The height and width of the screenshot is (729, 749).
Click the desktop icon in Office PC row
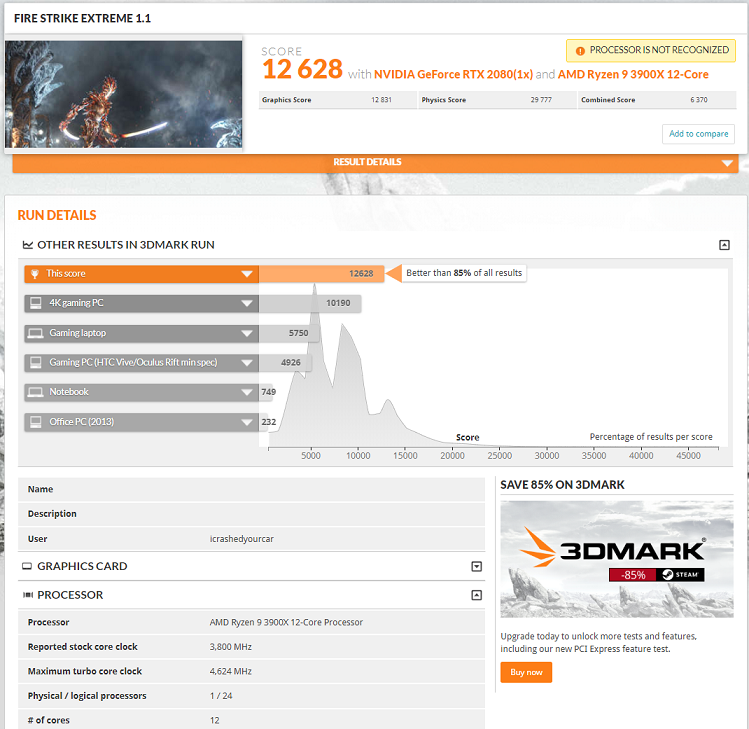(x=36, y=422)
